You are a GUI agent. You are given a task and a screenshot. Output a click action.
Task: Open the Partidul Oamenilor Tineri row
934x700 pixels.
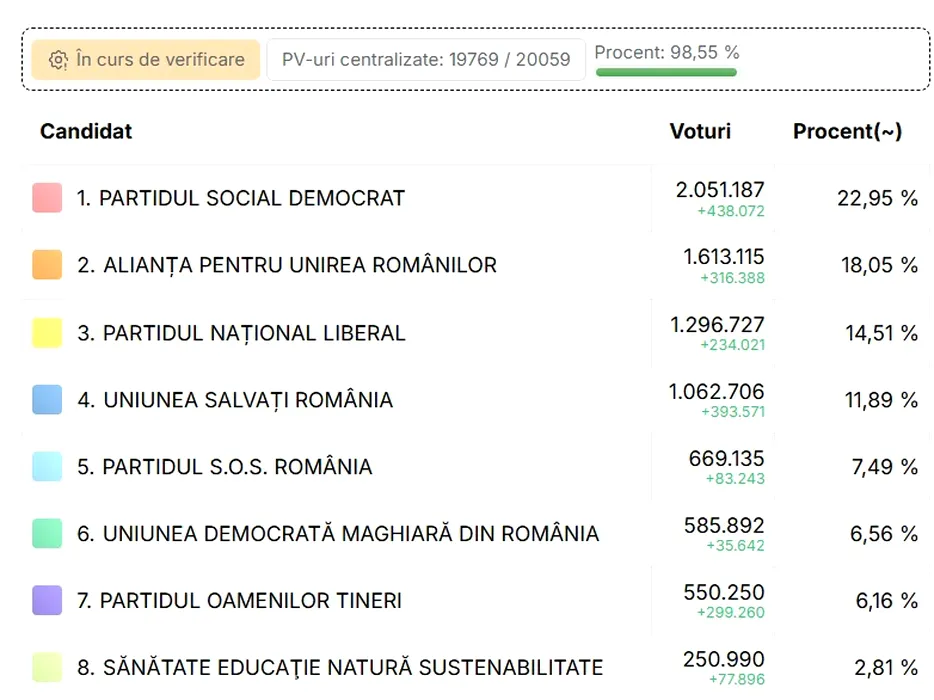475,600
